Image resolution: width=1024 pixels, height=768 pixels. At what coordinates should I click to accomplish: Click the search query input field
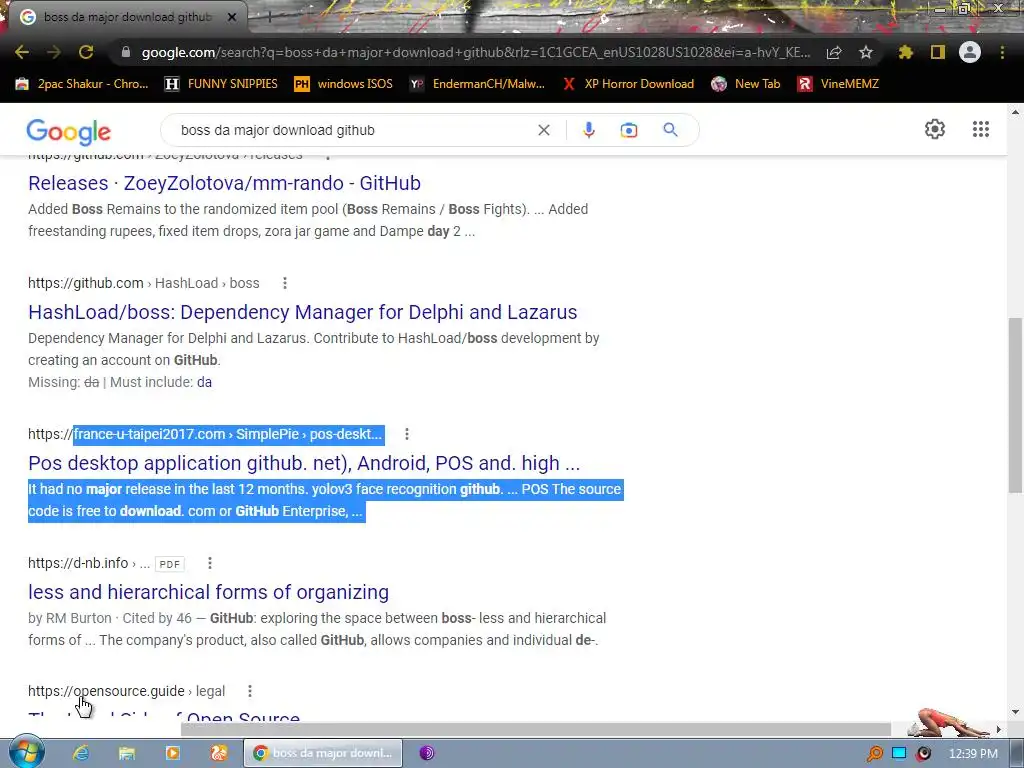tap(353, 130)
